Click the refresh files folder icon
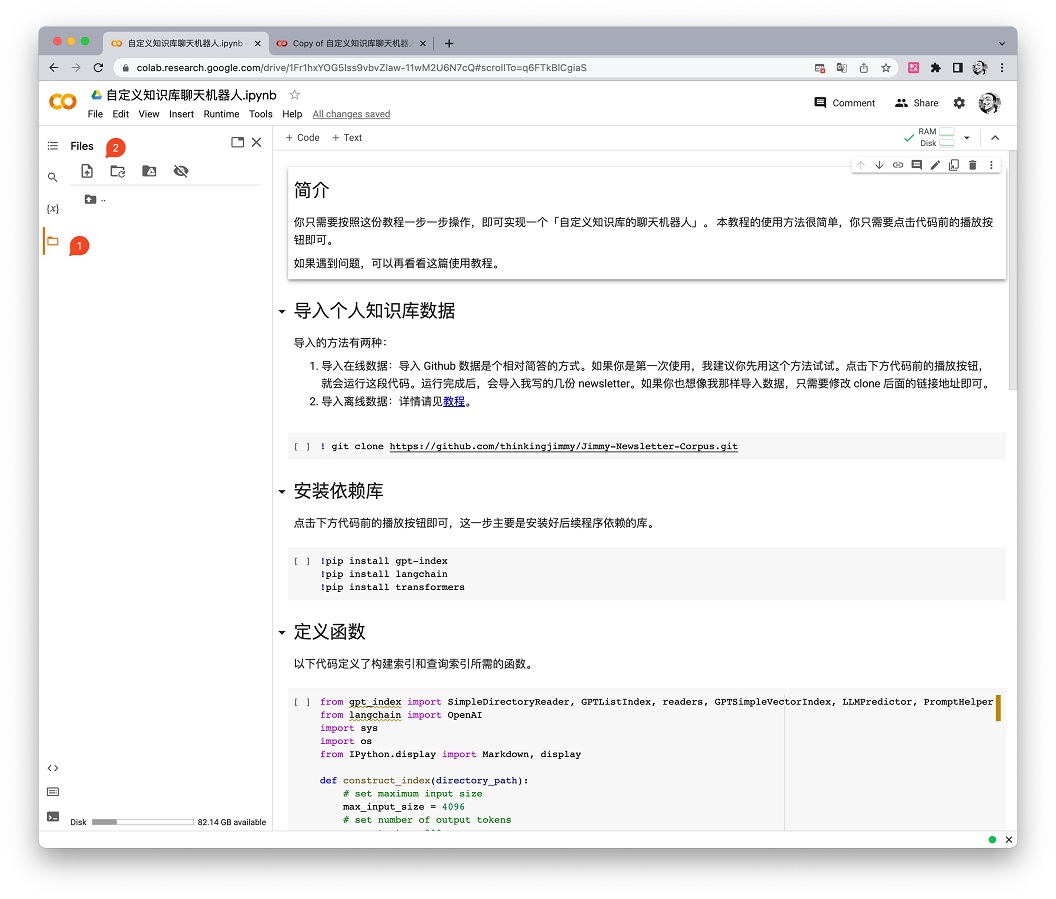This screenshot has height=899, width=1056. (118, 171)
